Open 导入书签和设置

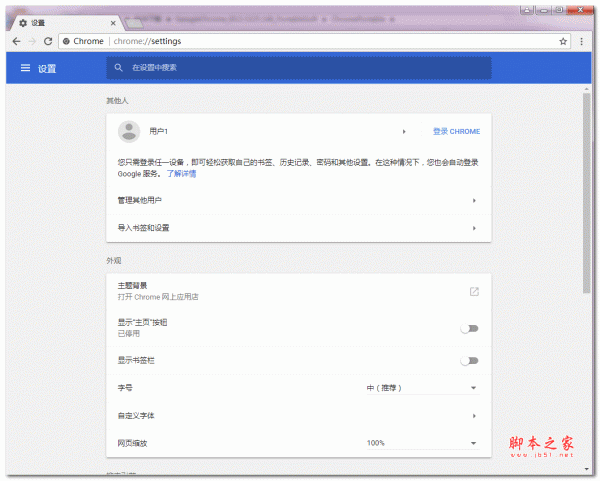point(474,228)
